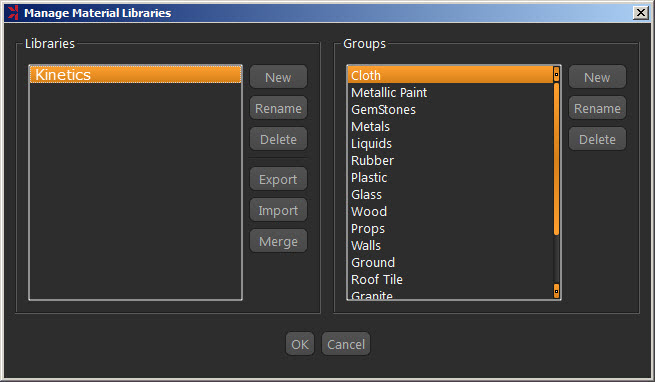Select the Liquids group
655x382 pixels.
point(450,143)
